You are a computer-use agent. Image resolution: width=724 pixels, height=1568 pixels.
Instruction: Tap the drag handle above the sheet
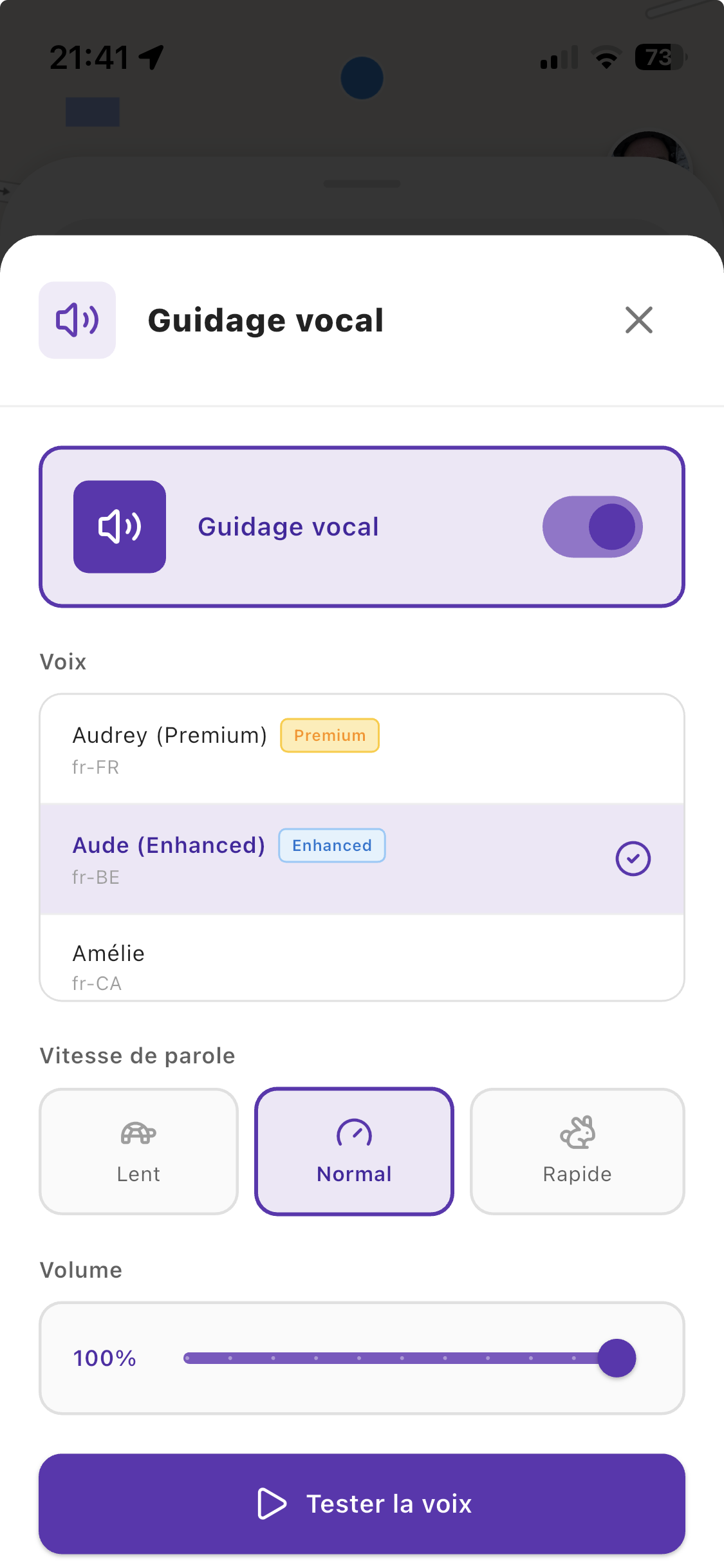click(362, 183)
